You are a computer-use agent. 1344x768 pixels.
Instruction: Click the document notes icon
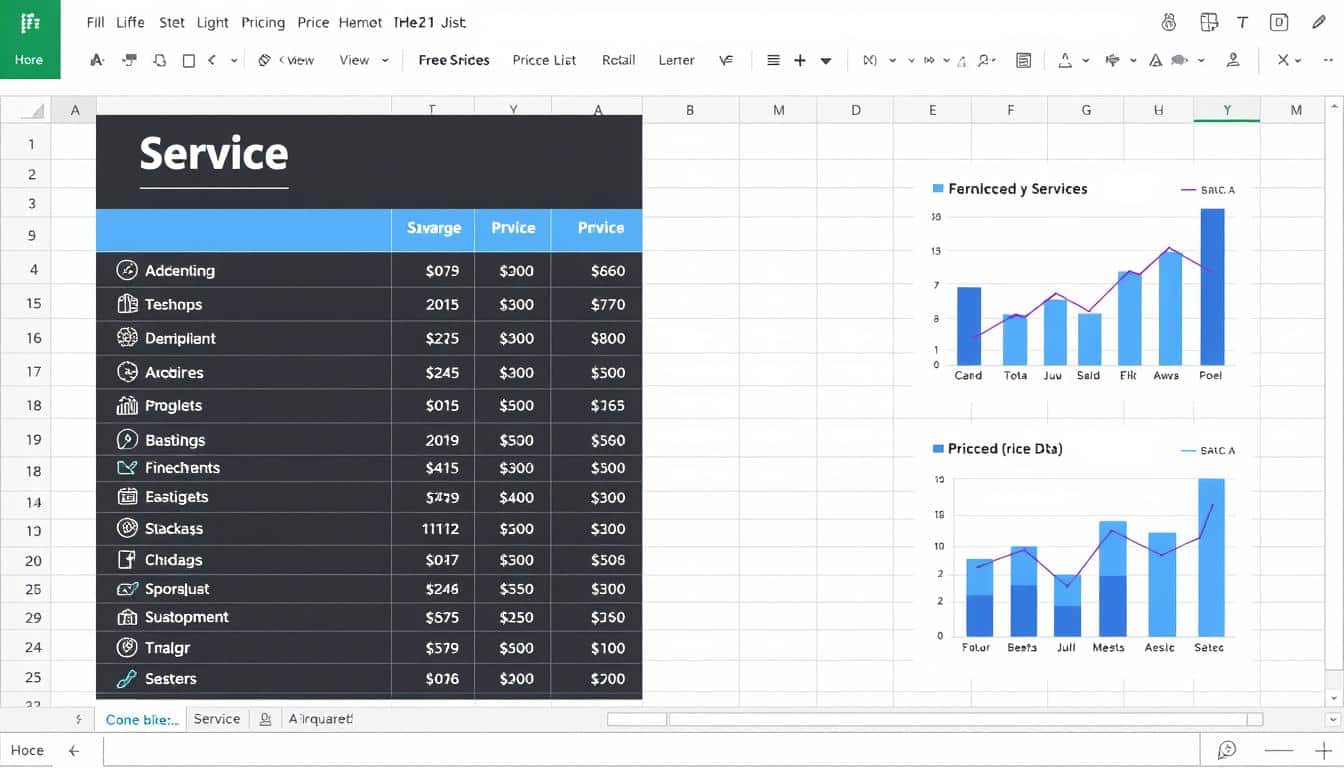point(1023,60)
